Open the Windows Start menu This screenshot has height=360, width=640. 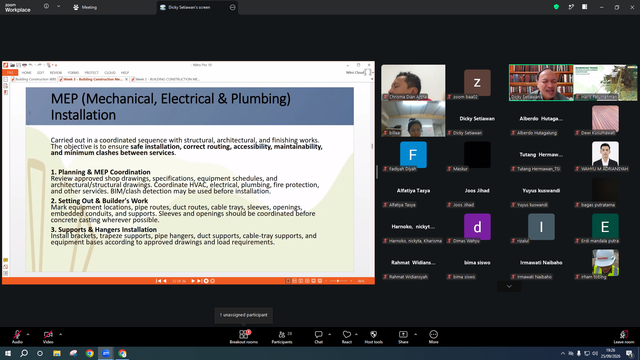(8, 353)
